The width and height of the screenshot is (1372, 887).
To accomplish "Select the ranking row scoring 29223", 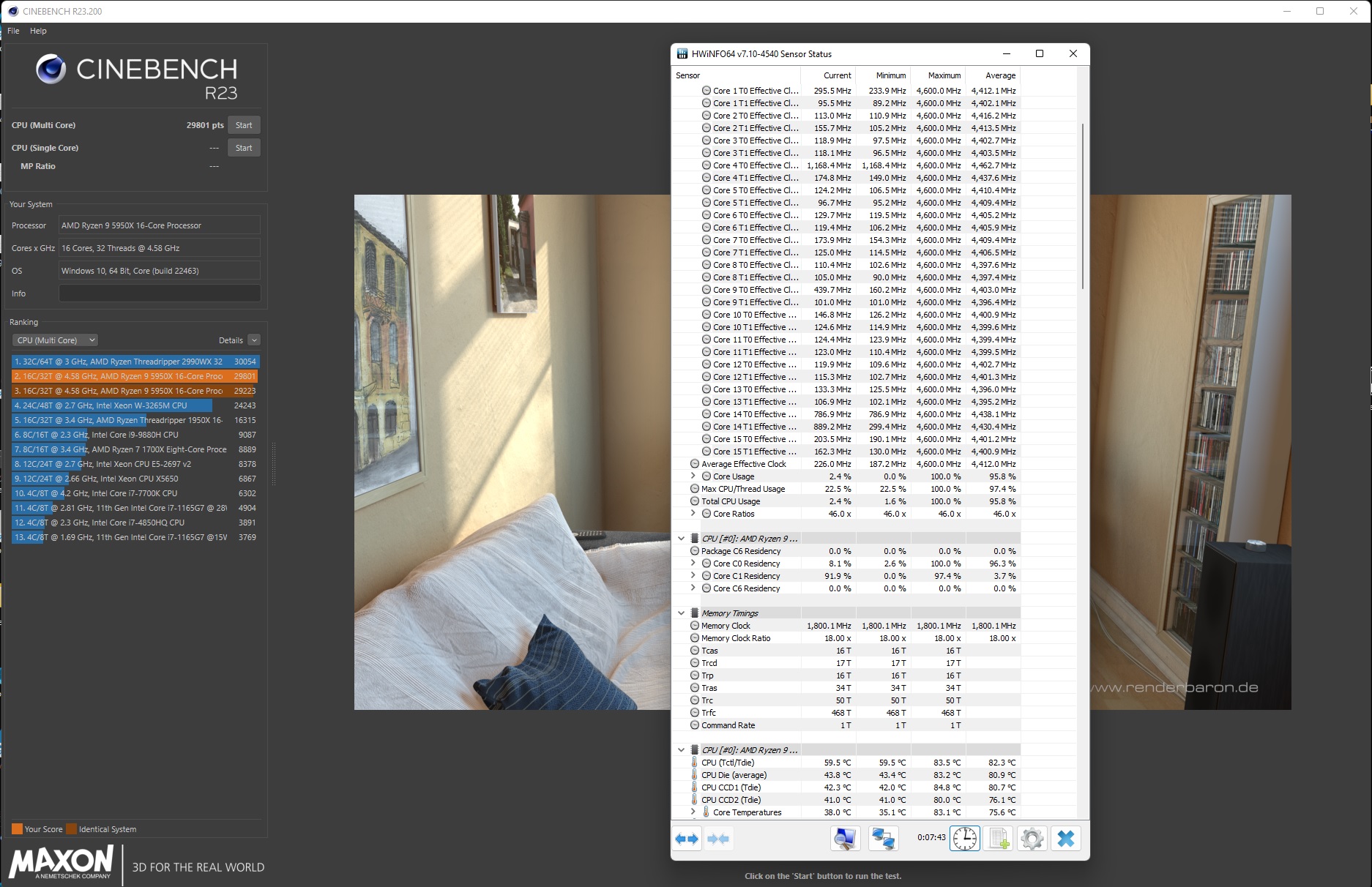I will [135, 391].
